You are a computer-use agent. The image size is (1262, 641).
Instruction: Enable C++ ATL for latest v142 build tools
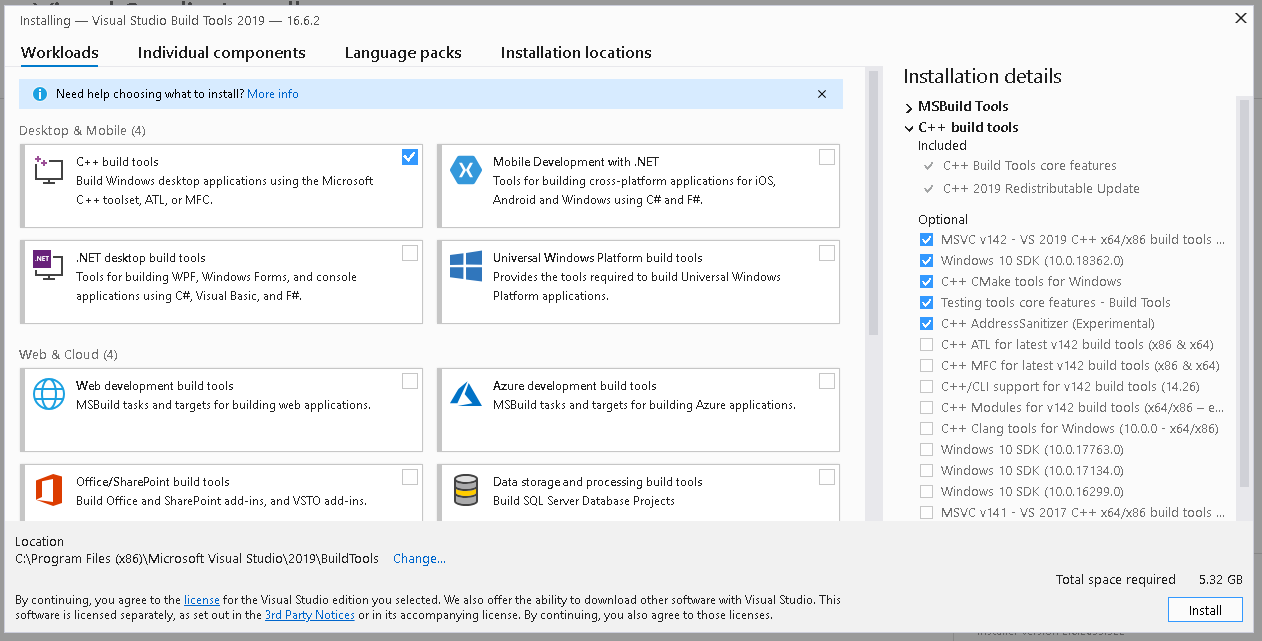[x=925, y=344]
